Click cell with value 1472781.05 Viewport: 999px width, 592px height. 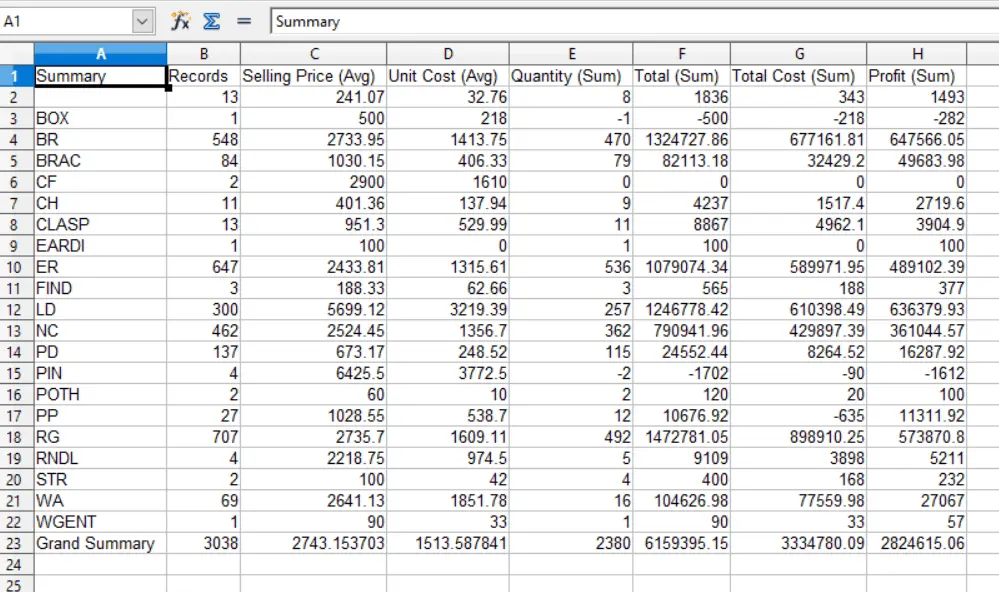click(681, 437)
